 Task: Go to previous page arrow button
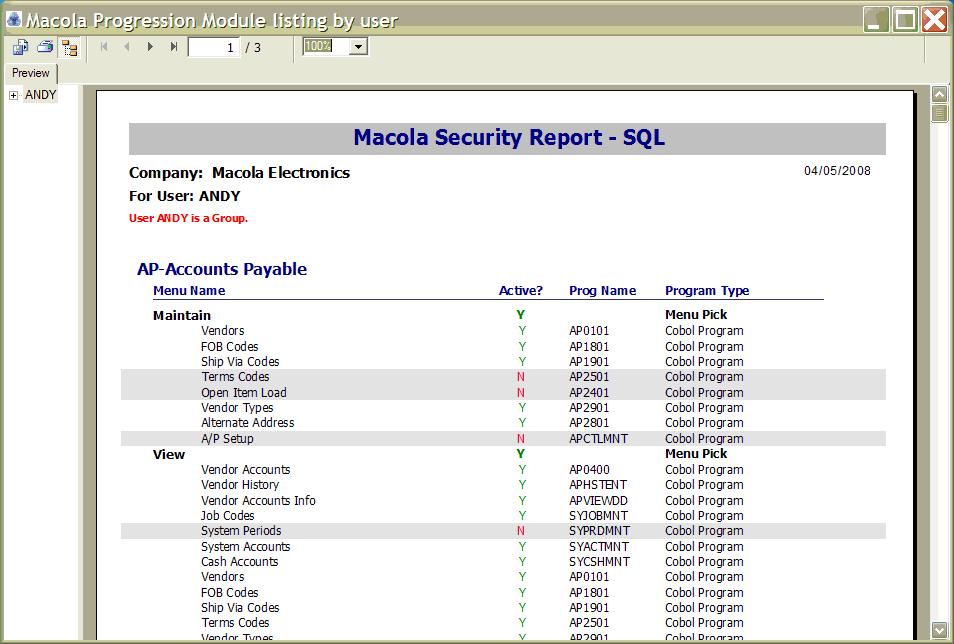click(127, 47)
